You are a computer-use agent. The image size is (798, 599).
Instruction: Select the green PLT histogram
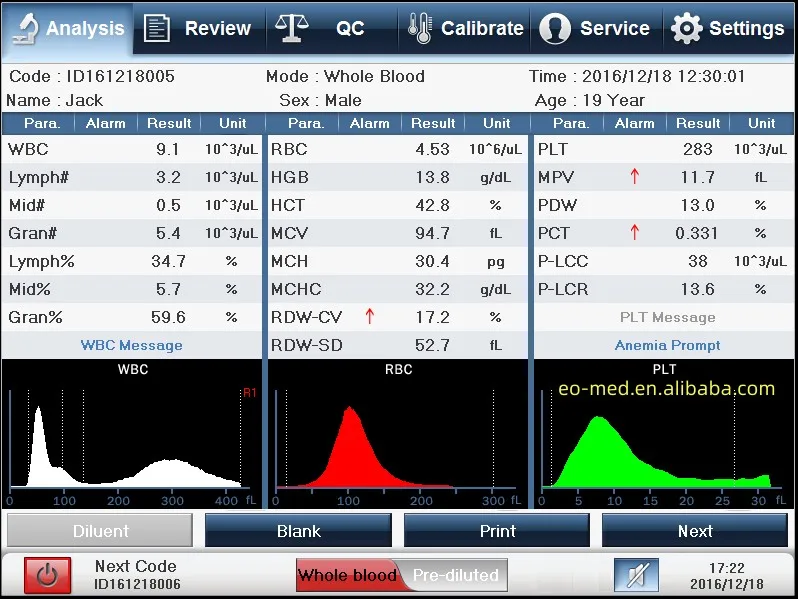tap(664, 434)
